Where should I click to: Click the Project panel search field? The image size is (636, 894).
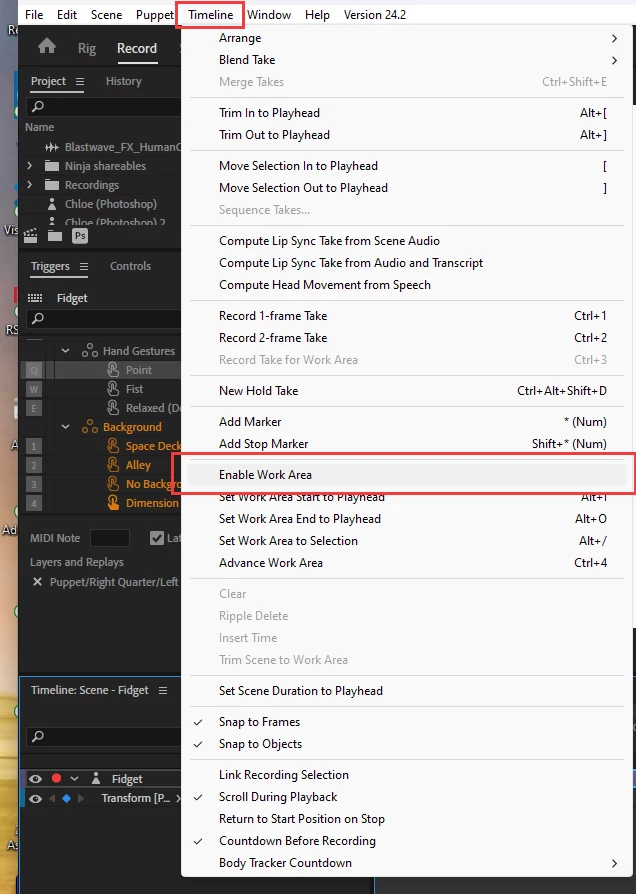point(104,106)
